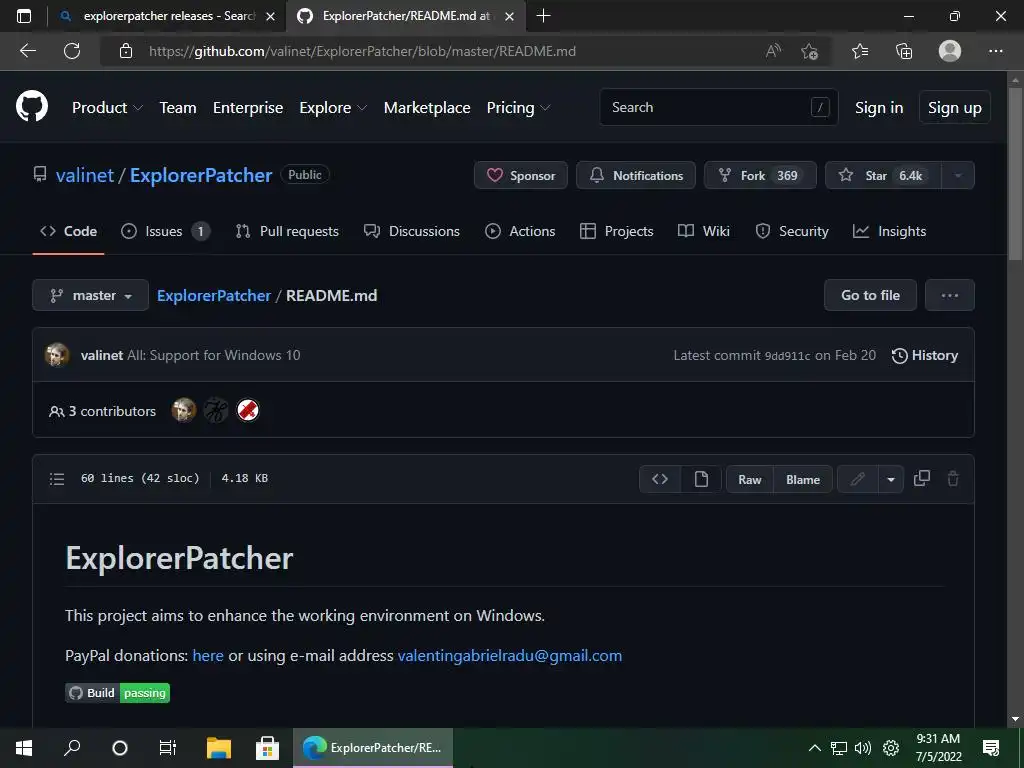Reload the page with refresh icon
The width and height of the screenshot is (1024, 768).
click(72, 51)
